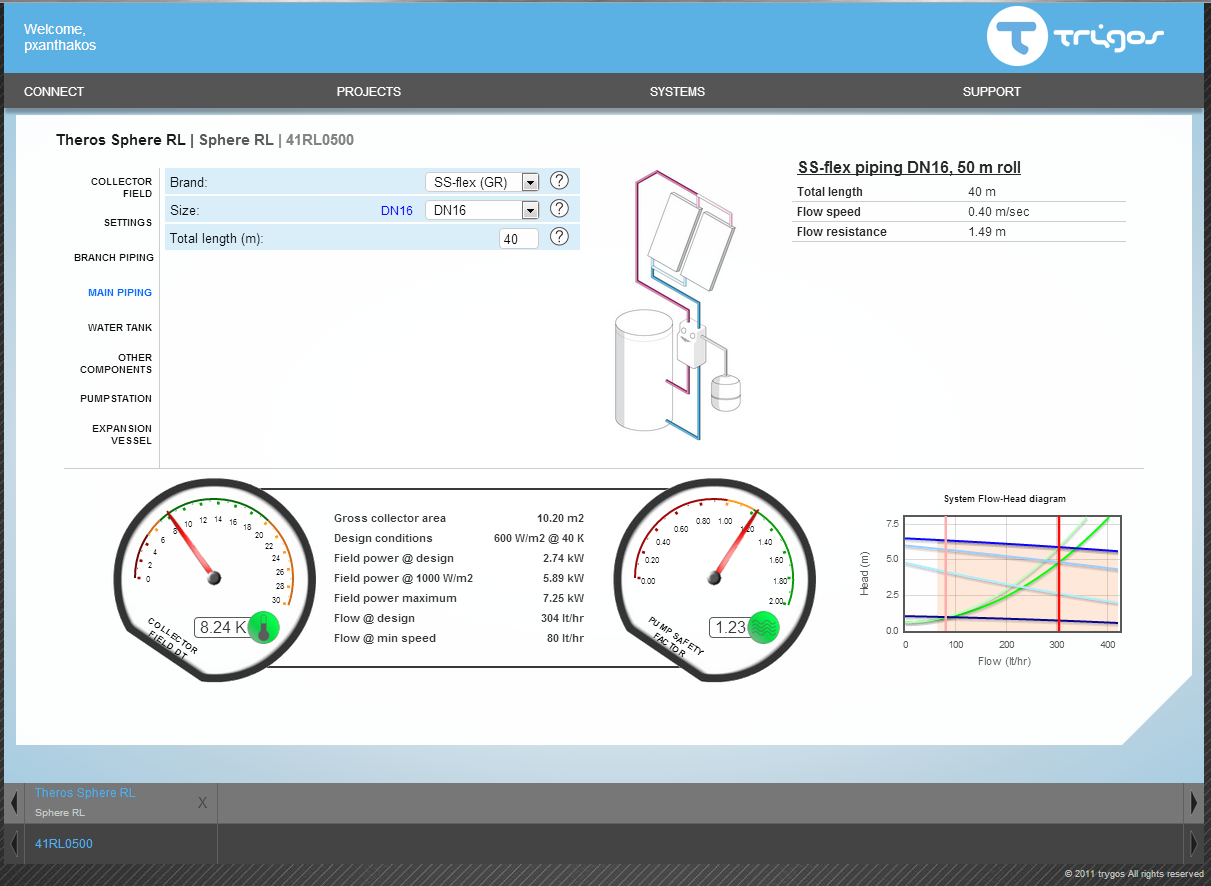Click the 8.24 K gauge readout

click(222, 627)
